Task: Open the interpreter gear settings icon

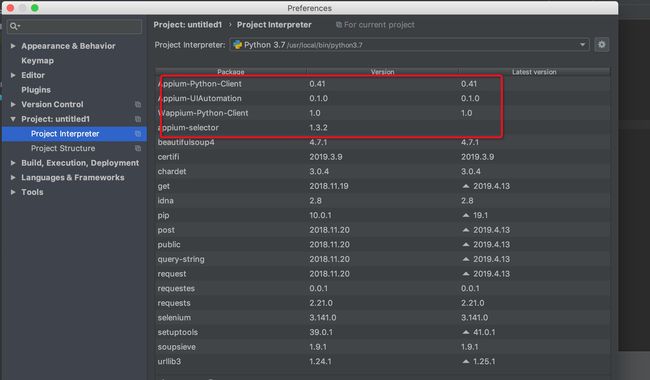Action: click(601, 45)
